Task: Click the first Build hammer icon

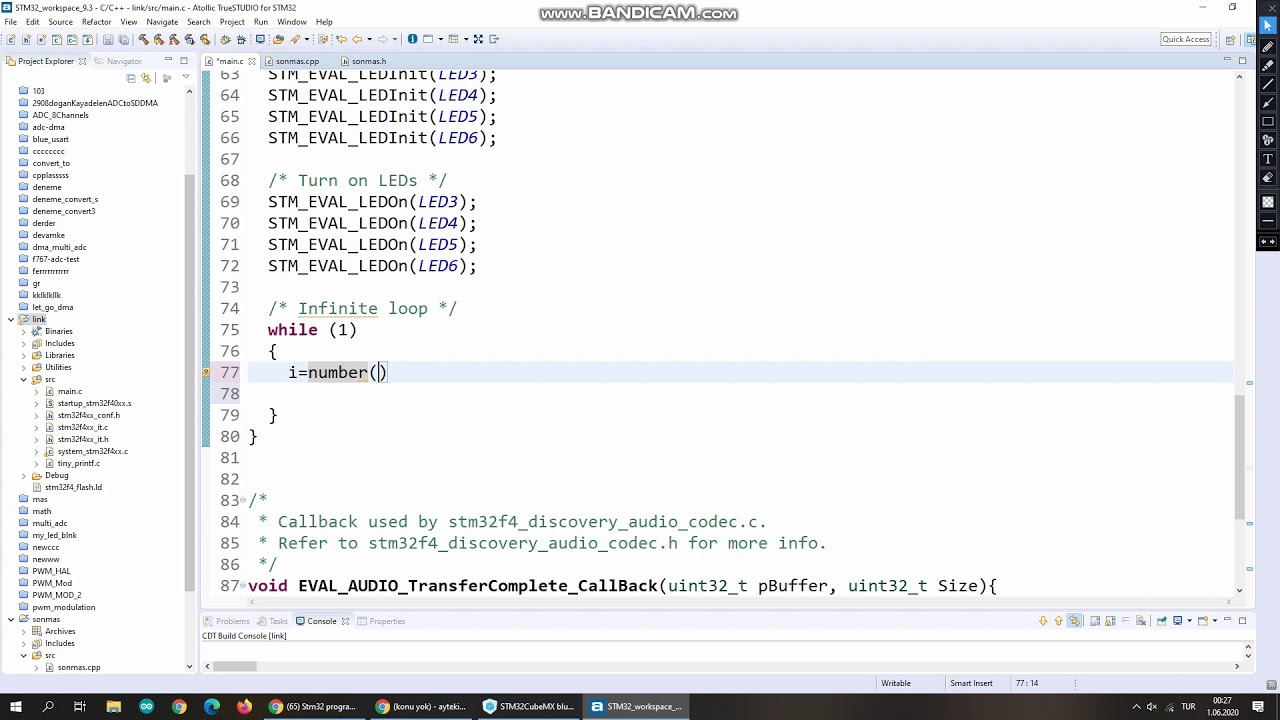Action: (144, 39)
